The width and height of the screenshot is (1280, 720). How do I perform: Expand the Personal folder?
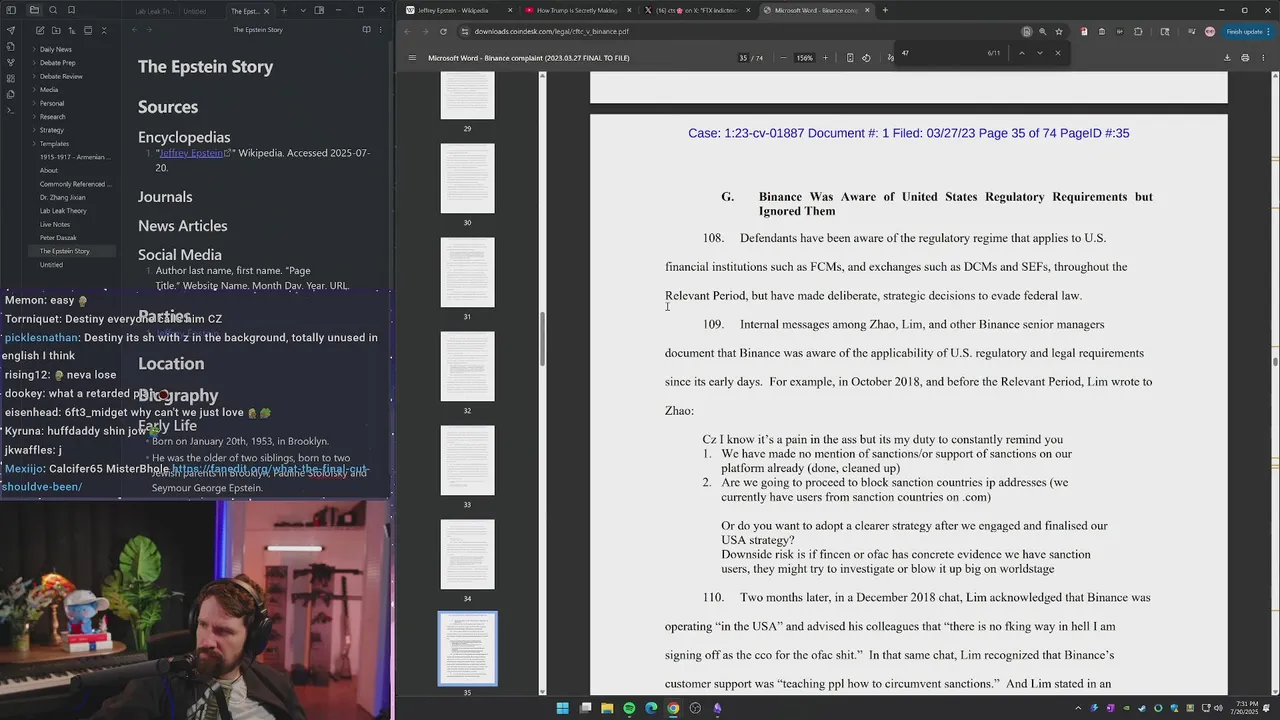click(x=52, y=103)
